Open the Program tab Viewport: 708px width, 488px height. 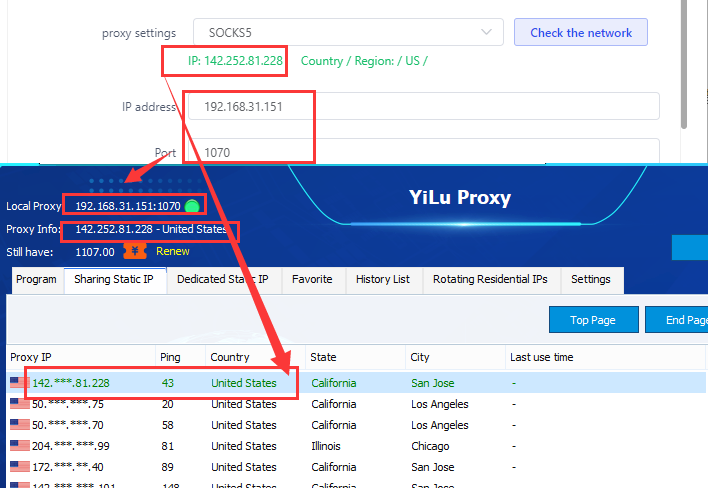coord(36,279)
